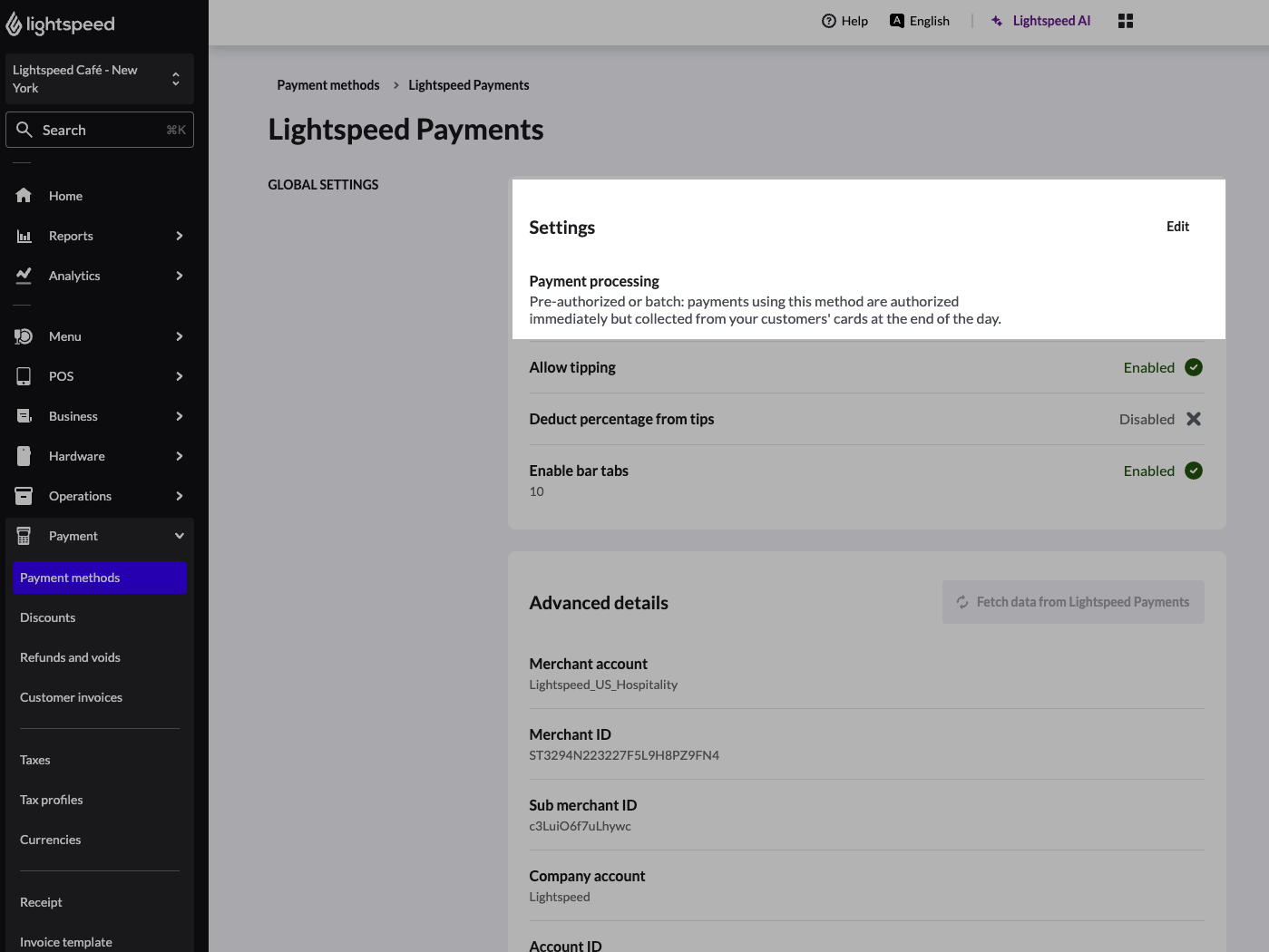The height and width of the screenshot is (952, 1269).
Task: Click the English language icon
Action: click(x=896, y=21)
